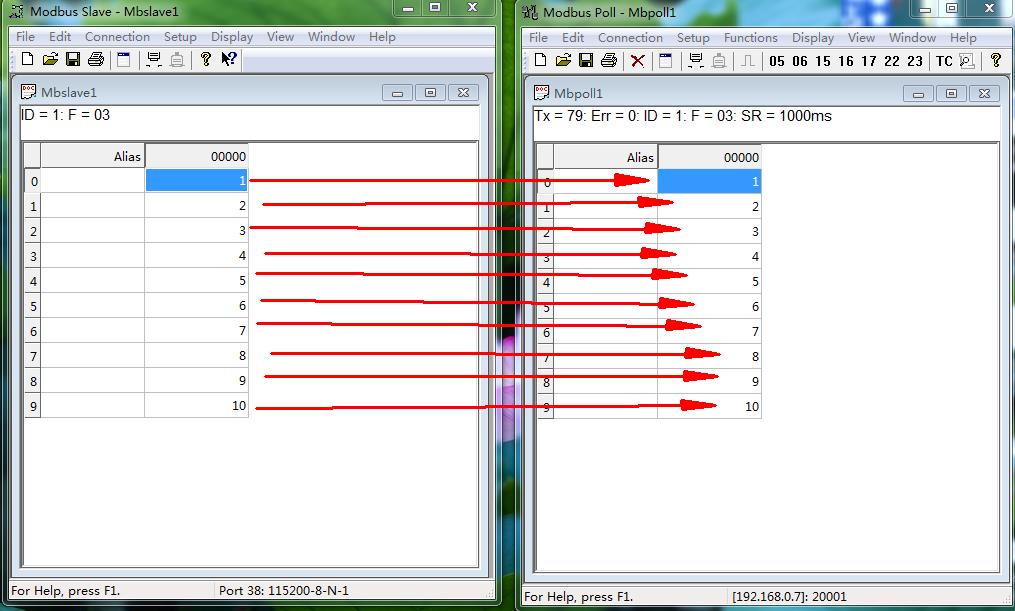Save icon in Modbus Poll toolbar
The width and height of the screenshot is (1015, 611).
pyautogui.click(x=586, y=61)
